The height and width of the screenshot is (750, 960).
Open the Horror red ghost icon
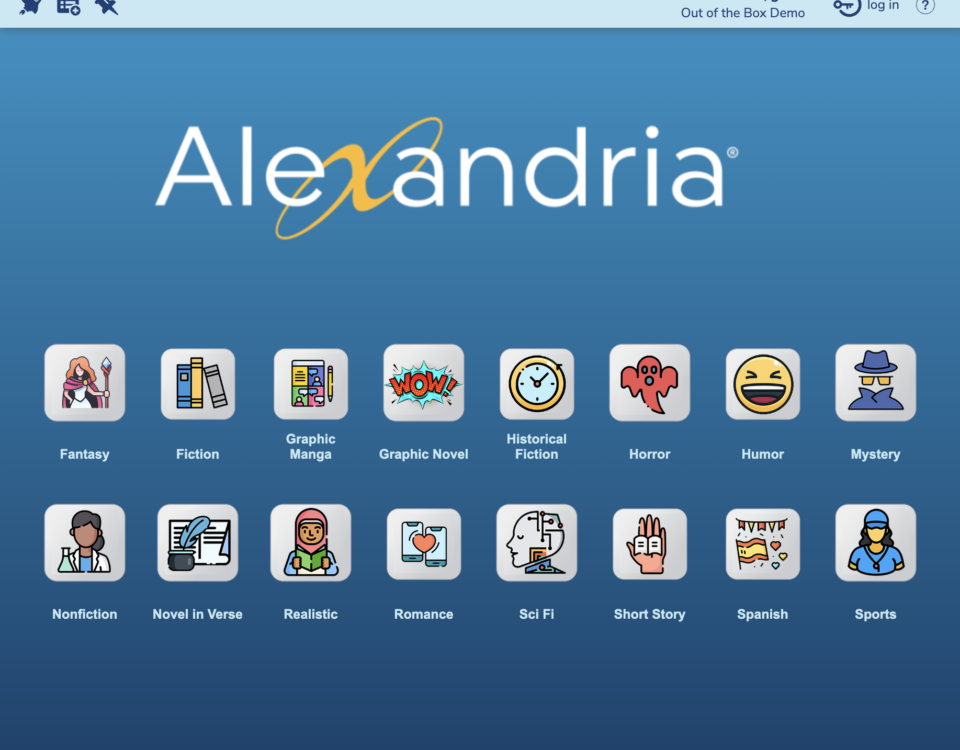pyautogui.click(x=650, y=383)
